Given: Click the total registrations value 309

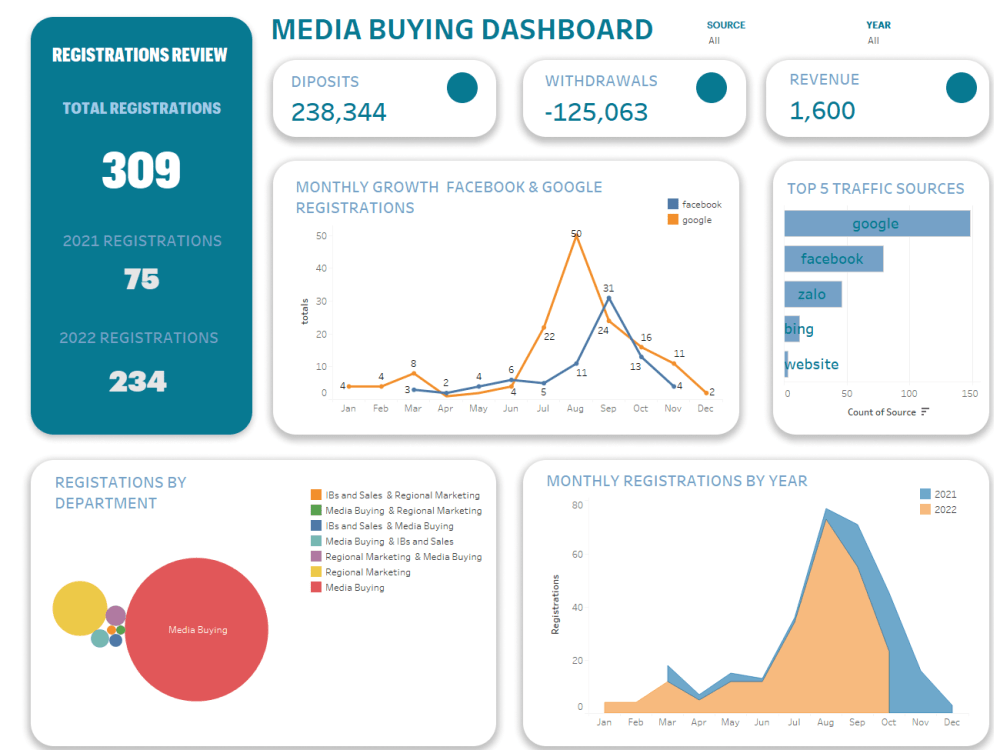Looking at the screenshot, I should click(141, 170).
